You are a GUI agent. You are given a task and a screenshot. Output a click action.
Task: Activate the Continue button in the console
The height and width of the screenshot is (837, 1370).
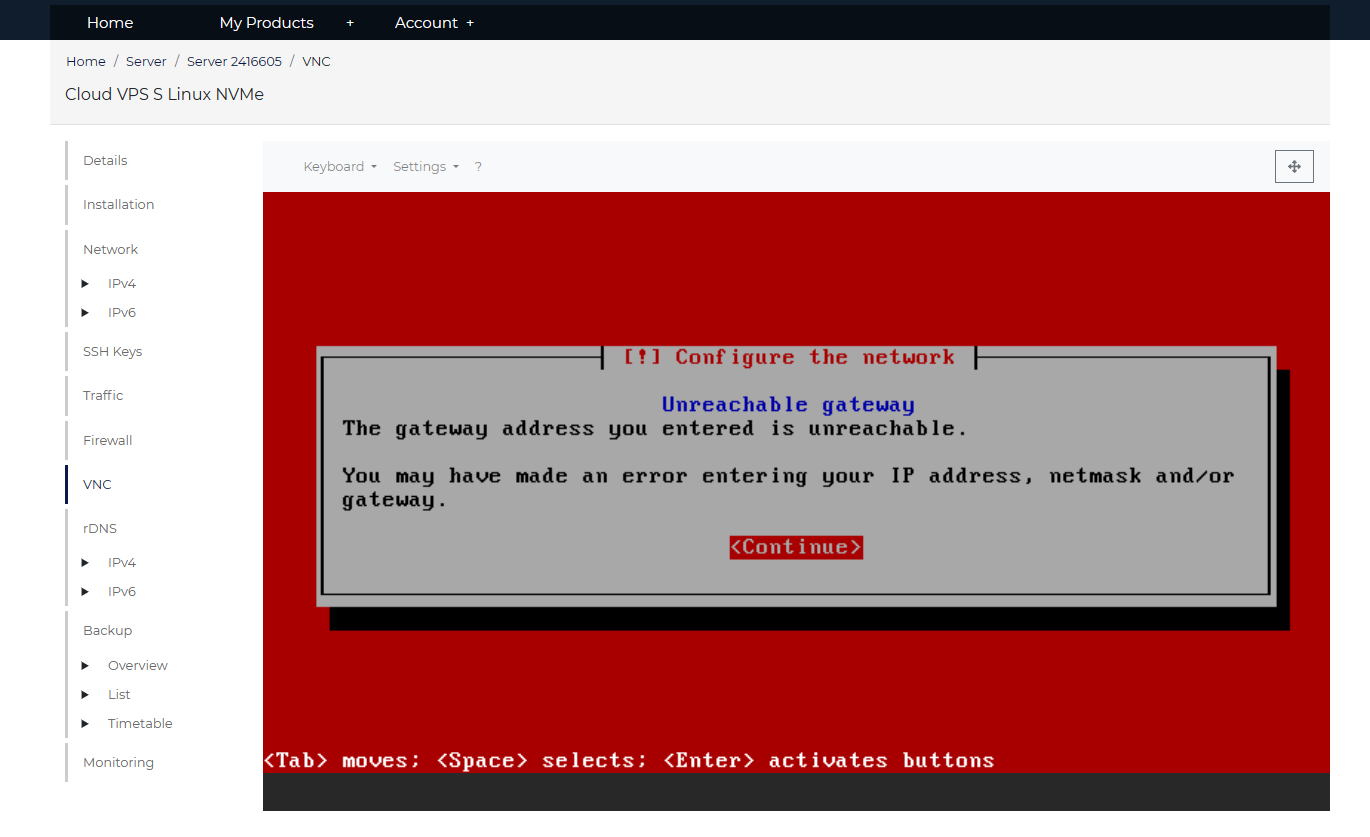pos(796,547)
